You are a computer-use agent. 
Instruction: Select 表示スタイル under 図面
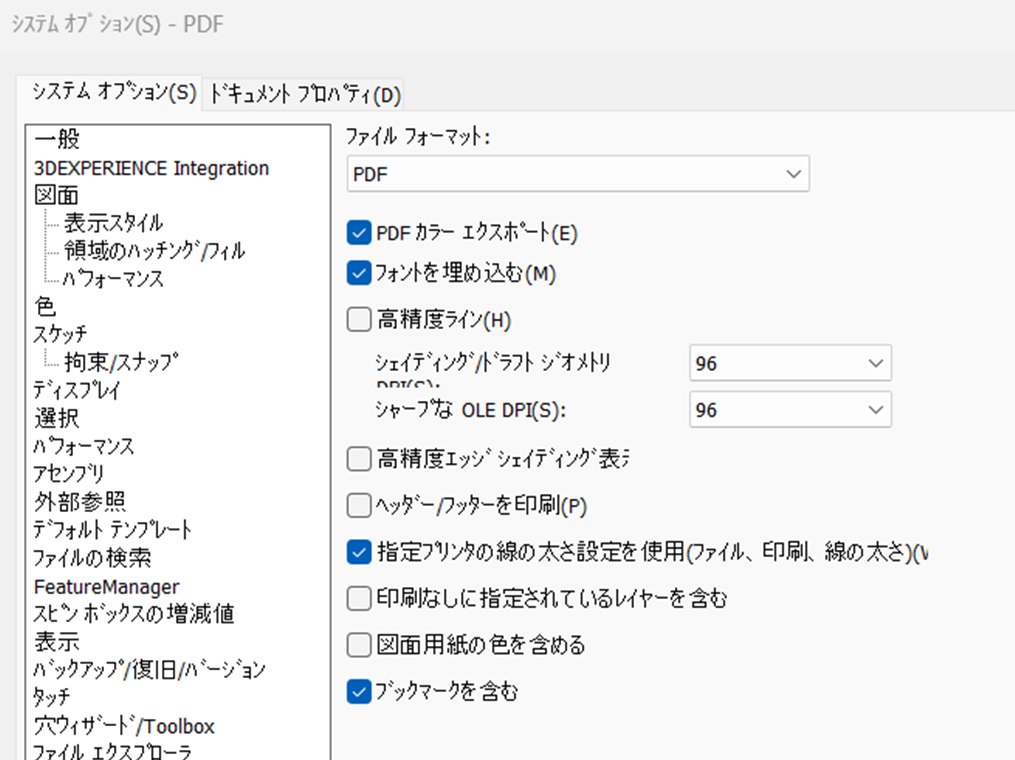click(113, 223)
